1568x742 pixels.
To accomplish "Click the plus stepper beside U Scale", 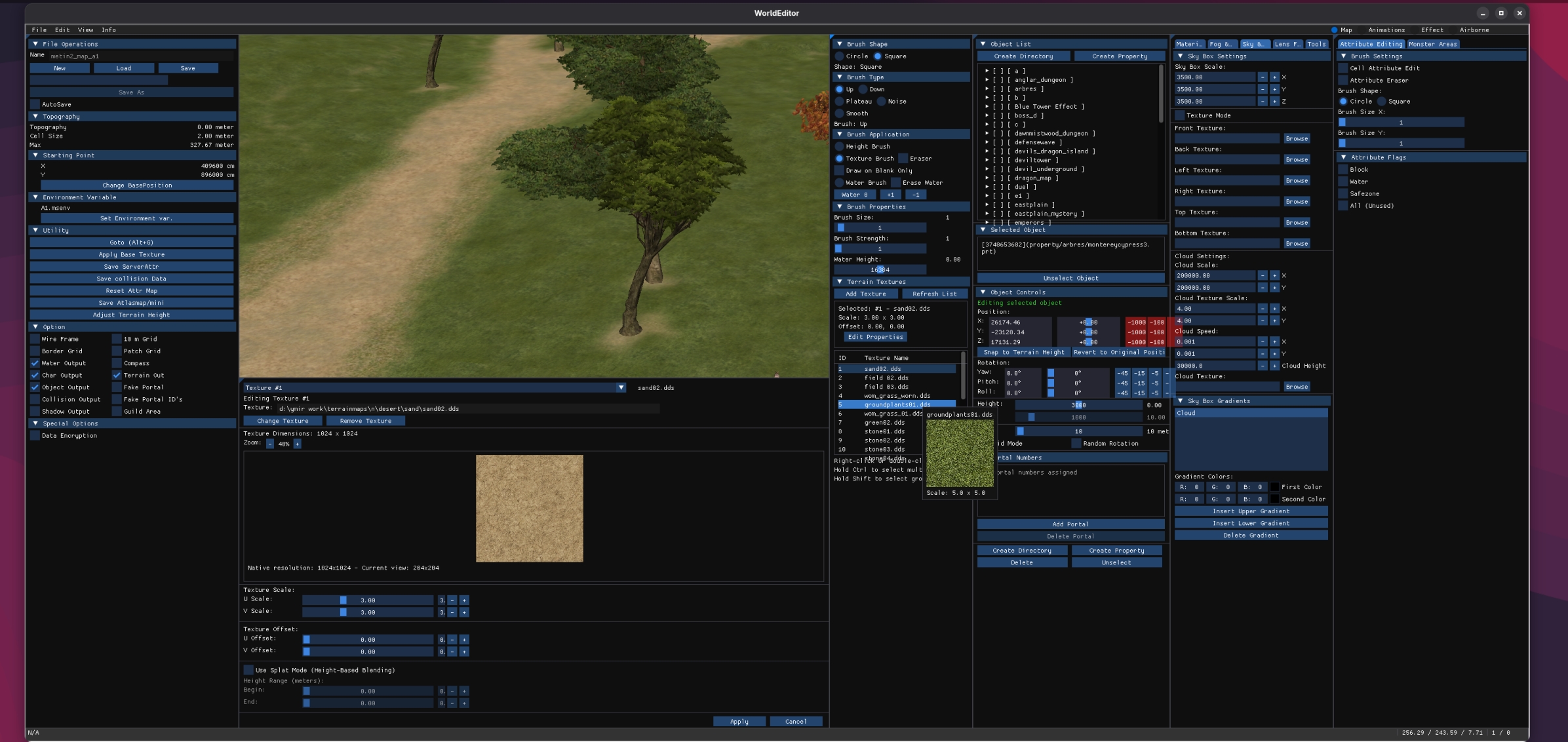I will click(464, 600).
